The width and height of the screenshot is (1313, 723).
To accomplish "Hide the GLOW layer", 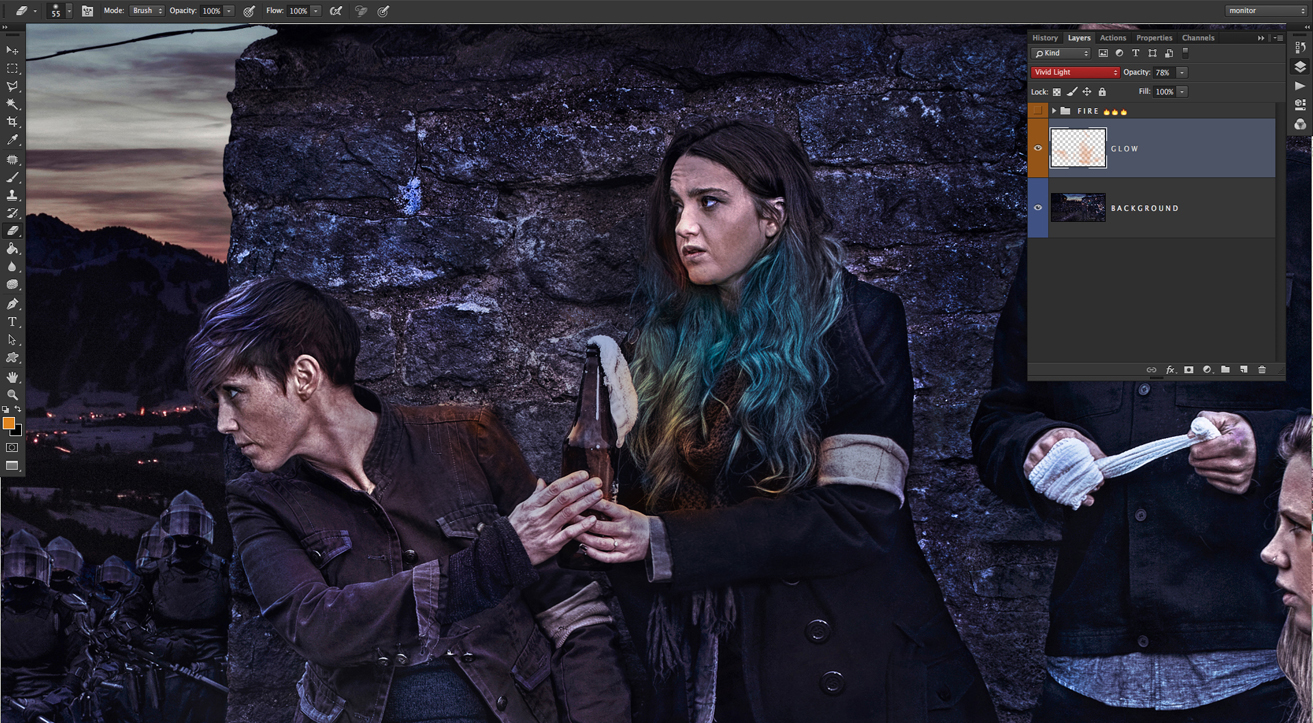I will click(x=1038, y=148).
